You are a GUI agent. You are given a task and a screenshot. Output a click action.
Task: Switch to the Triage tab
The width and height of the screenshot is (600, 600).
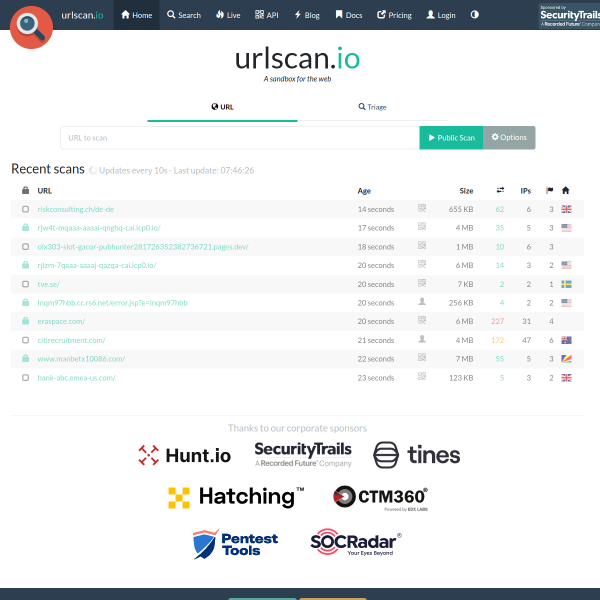372,107
